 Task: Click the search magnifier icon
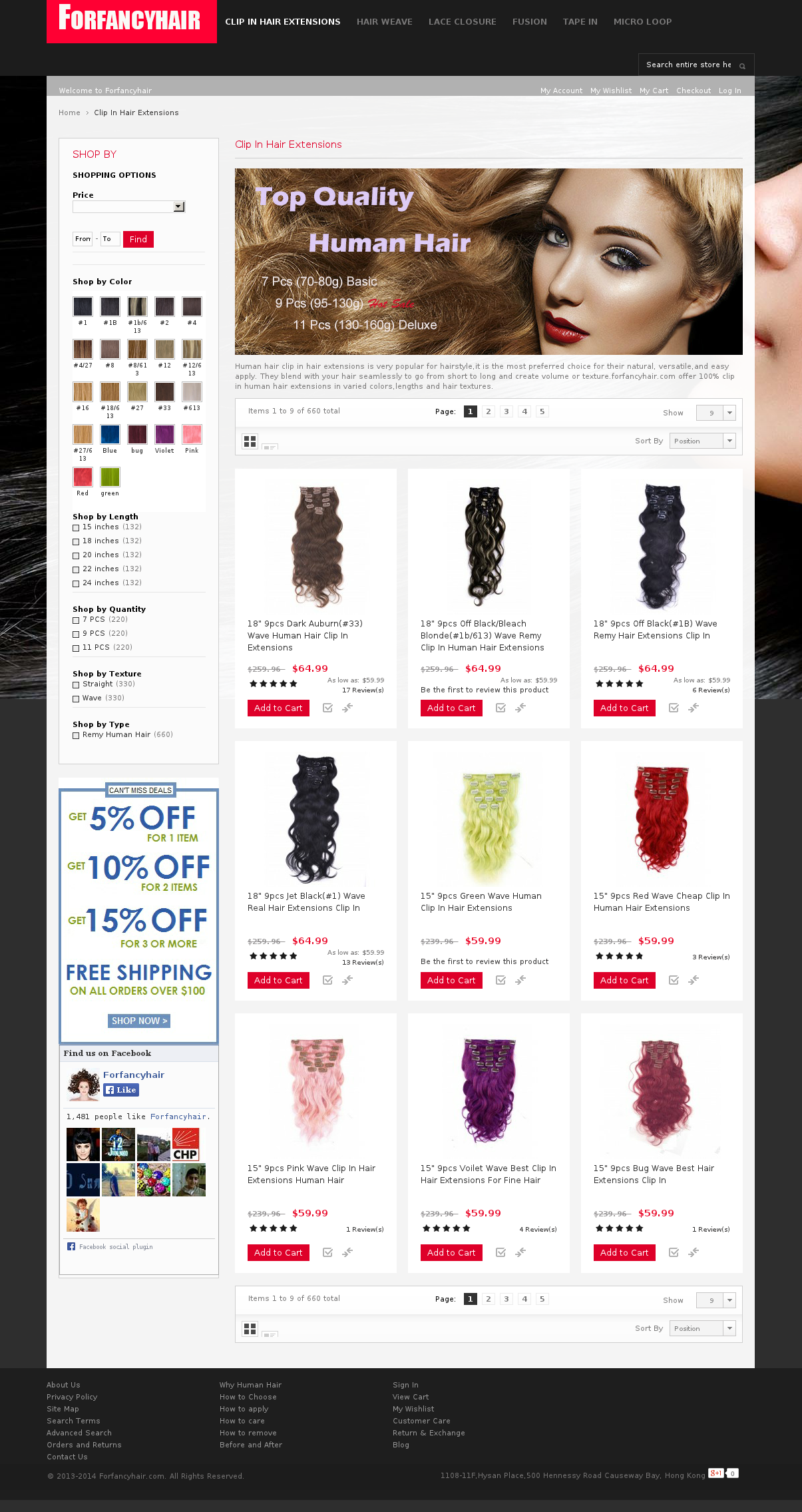pos(742,65)
